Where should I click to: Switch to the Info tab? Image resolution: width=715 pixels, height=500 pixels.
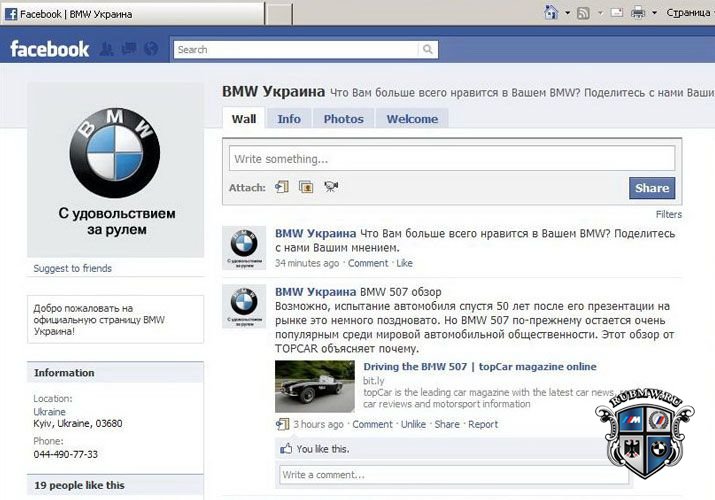pos(289,119)
